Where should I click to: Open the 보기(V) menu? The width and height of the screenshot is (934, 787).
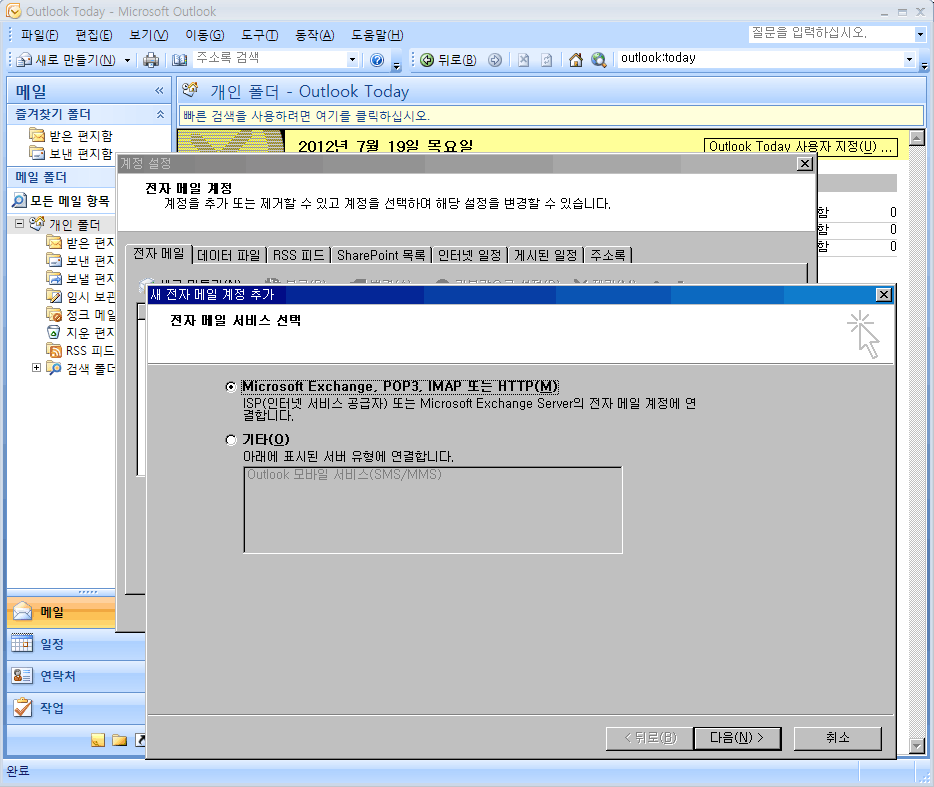pos(149,35)
